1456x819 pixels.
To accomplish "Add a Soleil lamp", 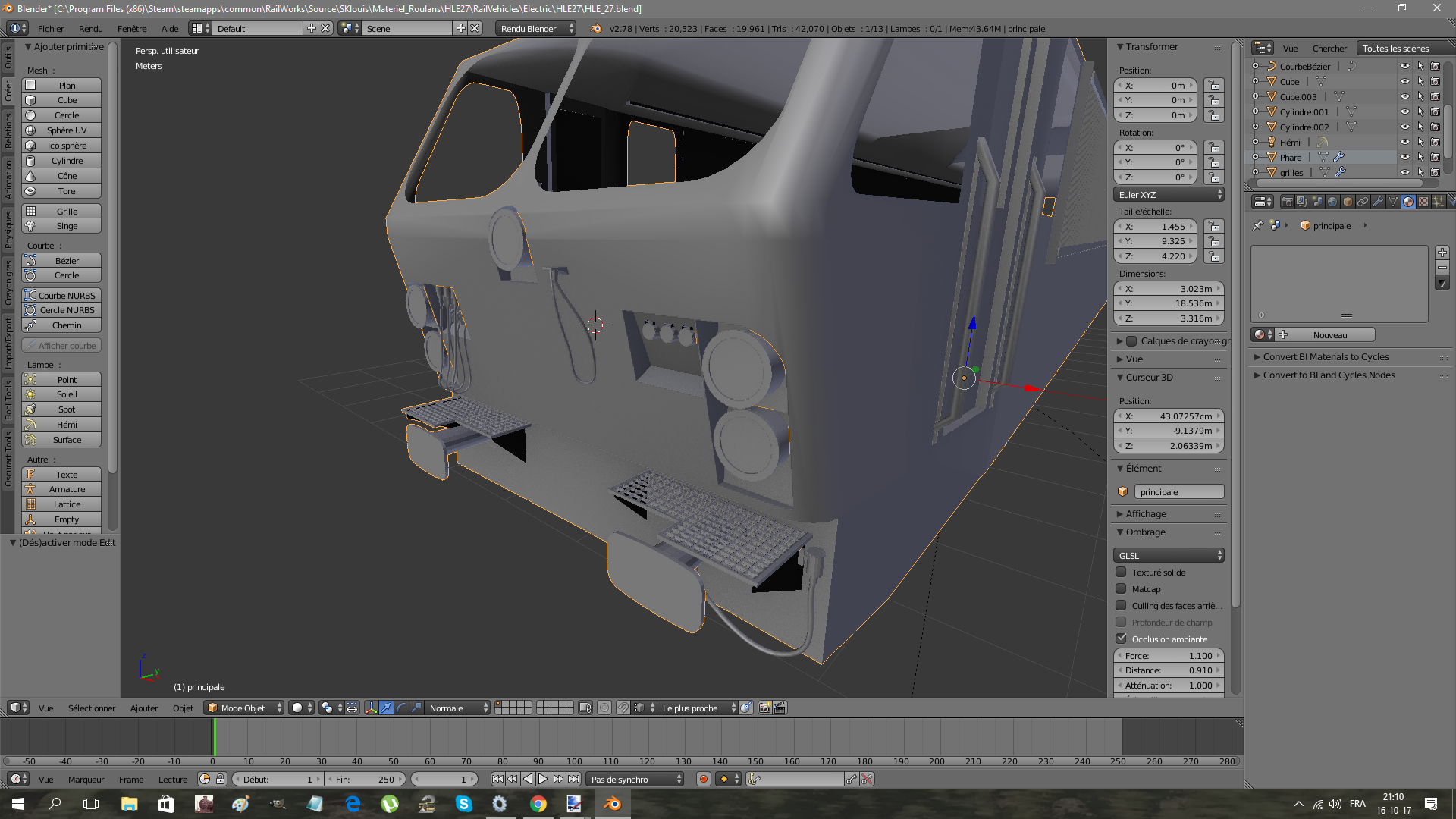I will [62, 394].
